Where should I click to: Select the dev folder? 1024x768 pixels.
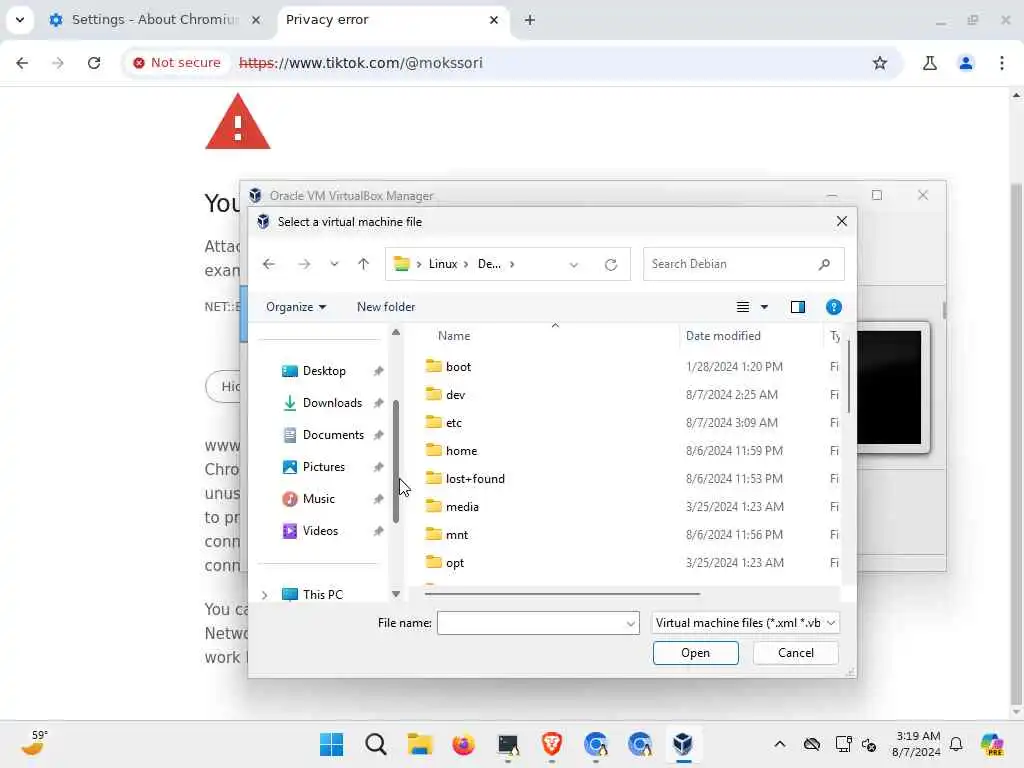(455, 395)
